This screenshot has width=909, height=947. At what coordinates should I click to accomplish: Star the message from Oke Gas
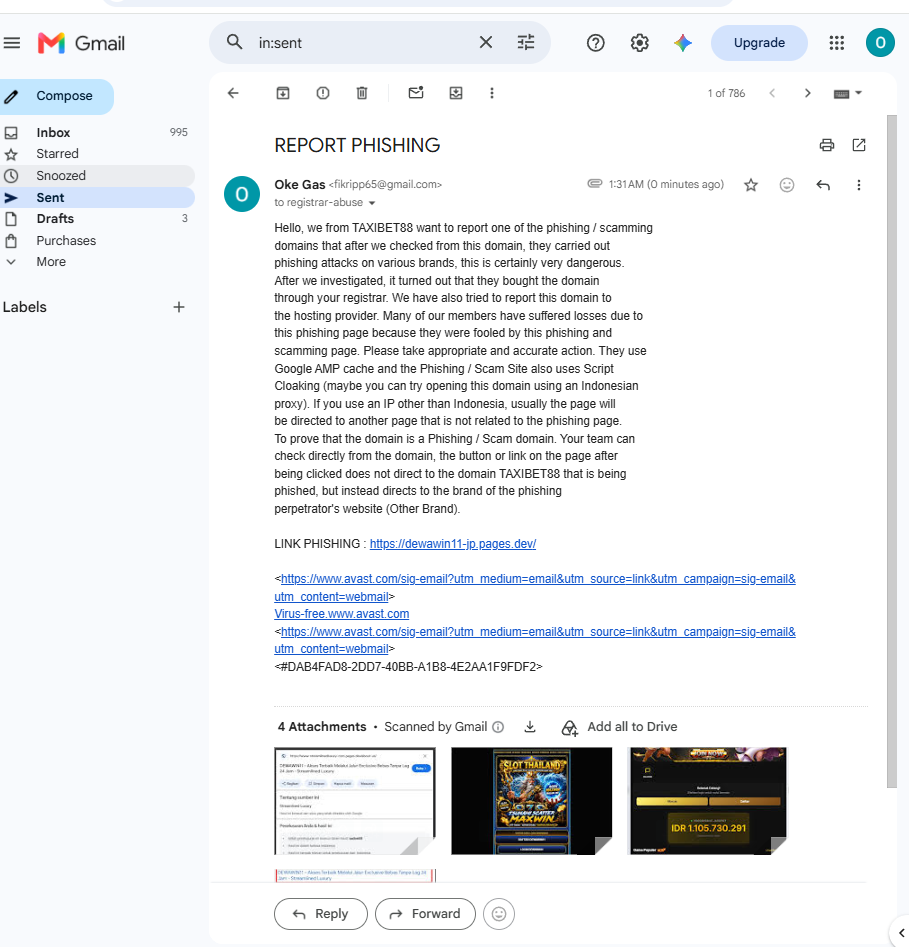751,185
